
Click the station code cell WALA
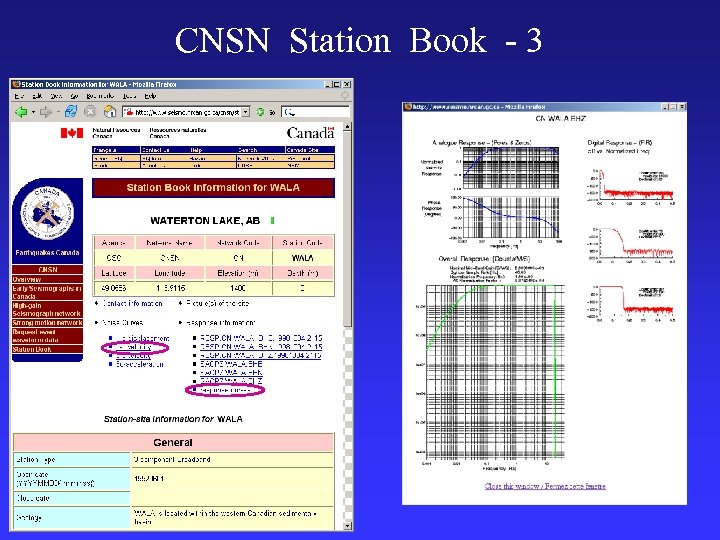(303, 258)
